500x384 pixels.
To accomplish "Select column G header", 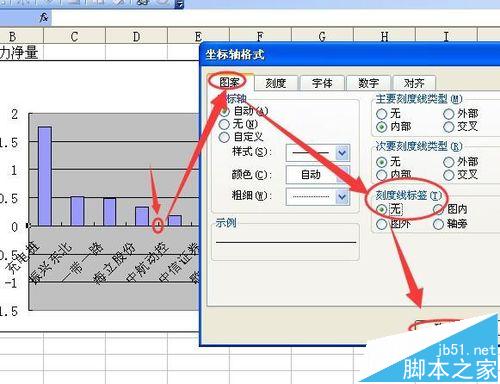I will [x=322, y=36].
